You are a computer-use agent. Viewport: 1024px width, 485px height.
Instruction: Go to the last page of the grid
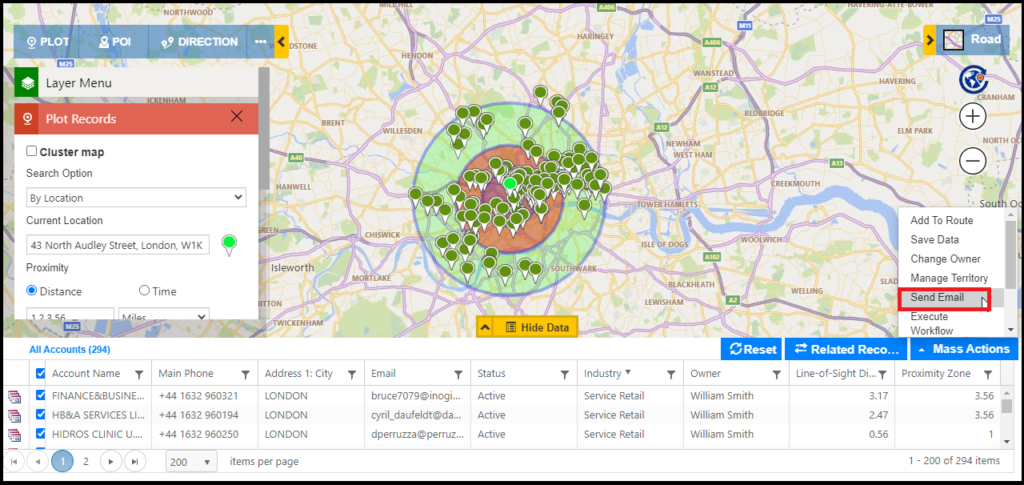coord(134,461)
